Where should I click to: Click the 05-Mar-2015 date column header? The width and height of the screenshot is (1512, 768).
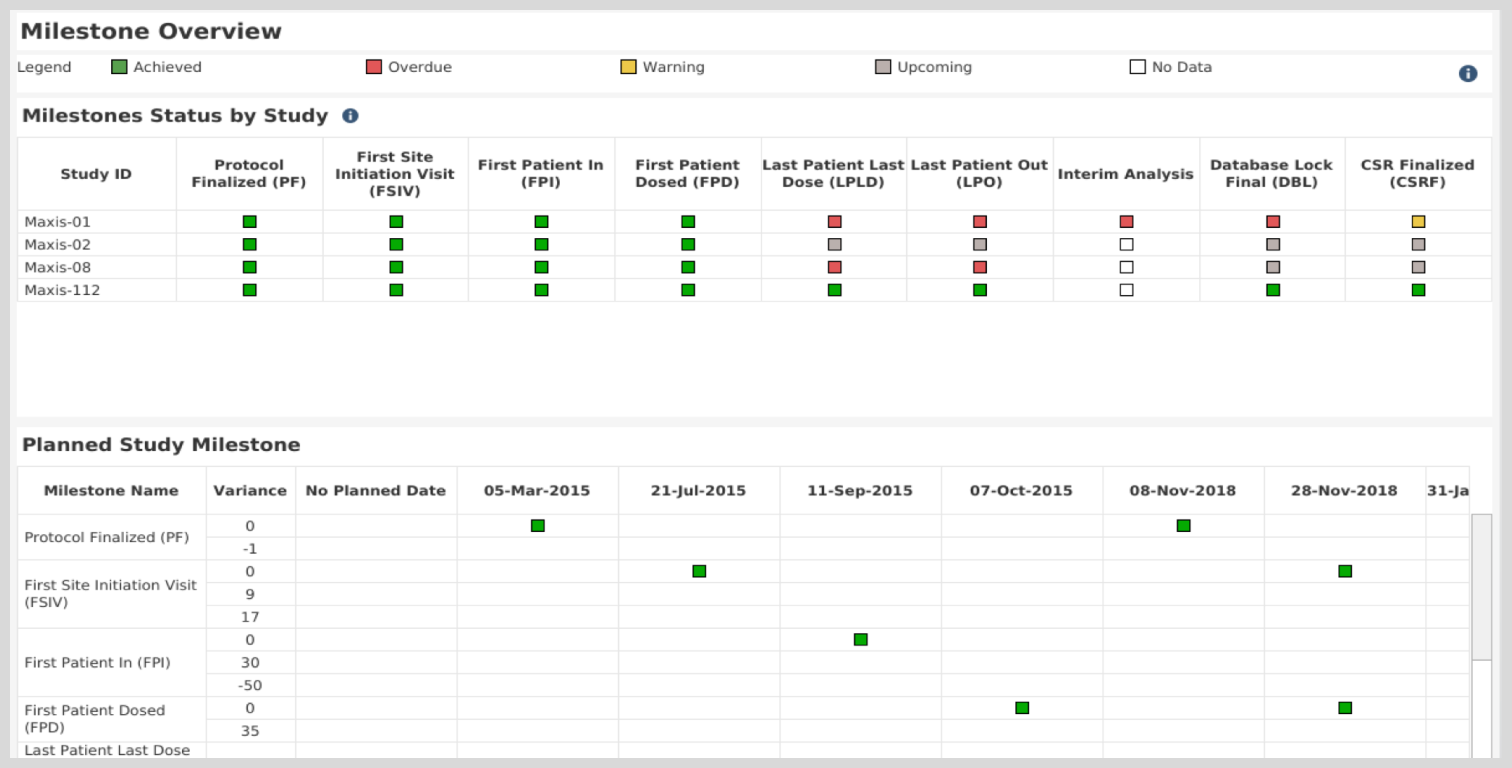click(x=537, y=490)
